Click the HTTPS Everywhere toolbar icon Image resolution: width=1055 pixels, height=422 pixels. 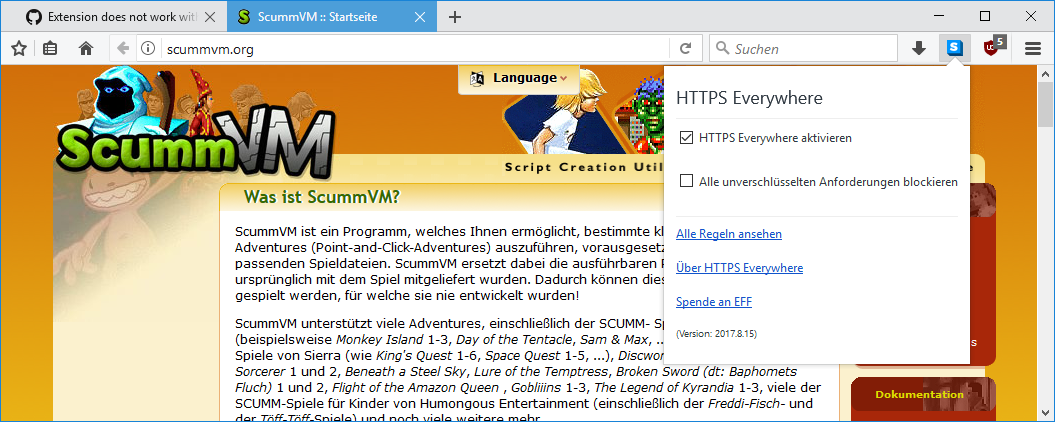pos(954,48)
